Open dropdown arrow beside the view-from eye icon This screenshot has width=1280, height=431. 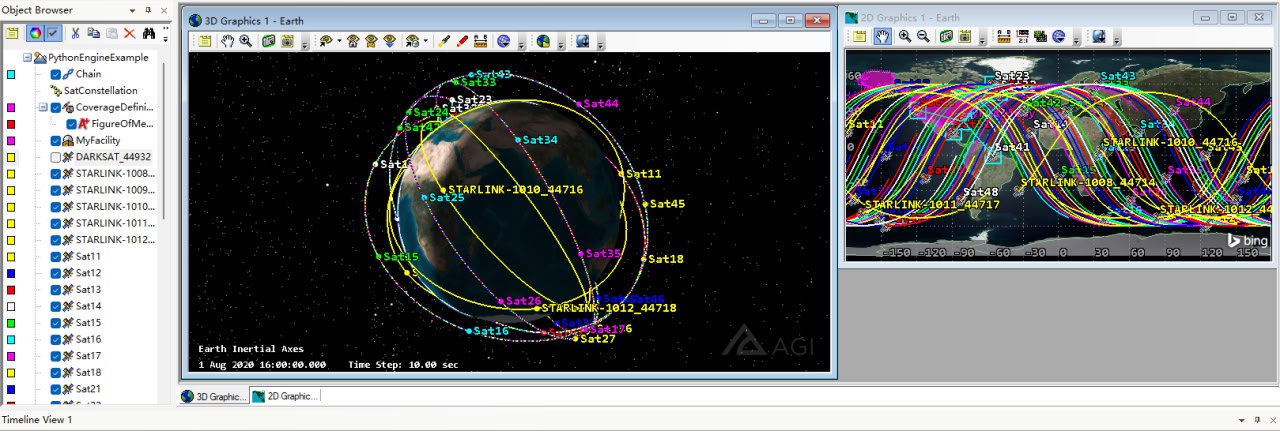click(x=340, y=42)
